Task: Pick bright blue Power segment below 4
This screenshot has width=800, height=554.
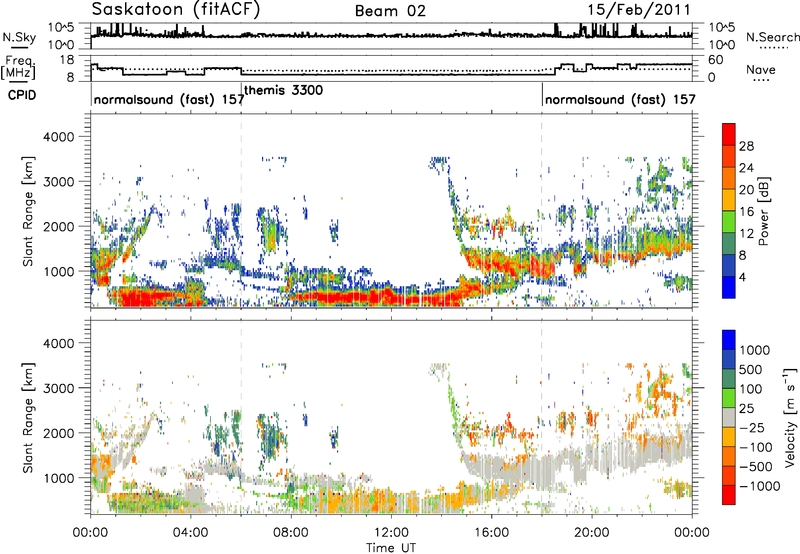Action: [729, 287]
